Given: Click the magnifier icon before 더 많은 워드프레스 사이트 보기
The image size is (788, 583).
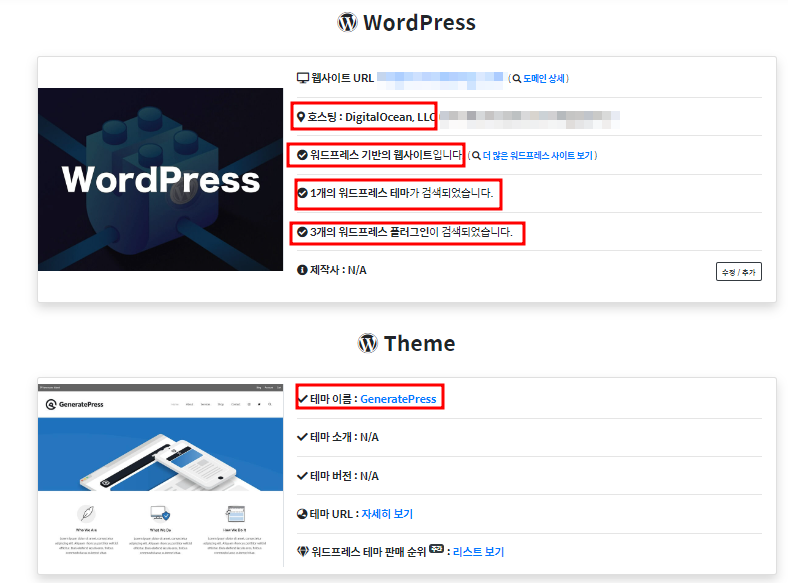Looking at the screenshot, I should (476, 156).
